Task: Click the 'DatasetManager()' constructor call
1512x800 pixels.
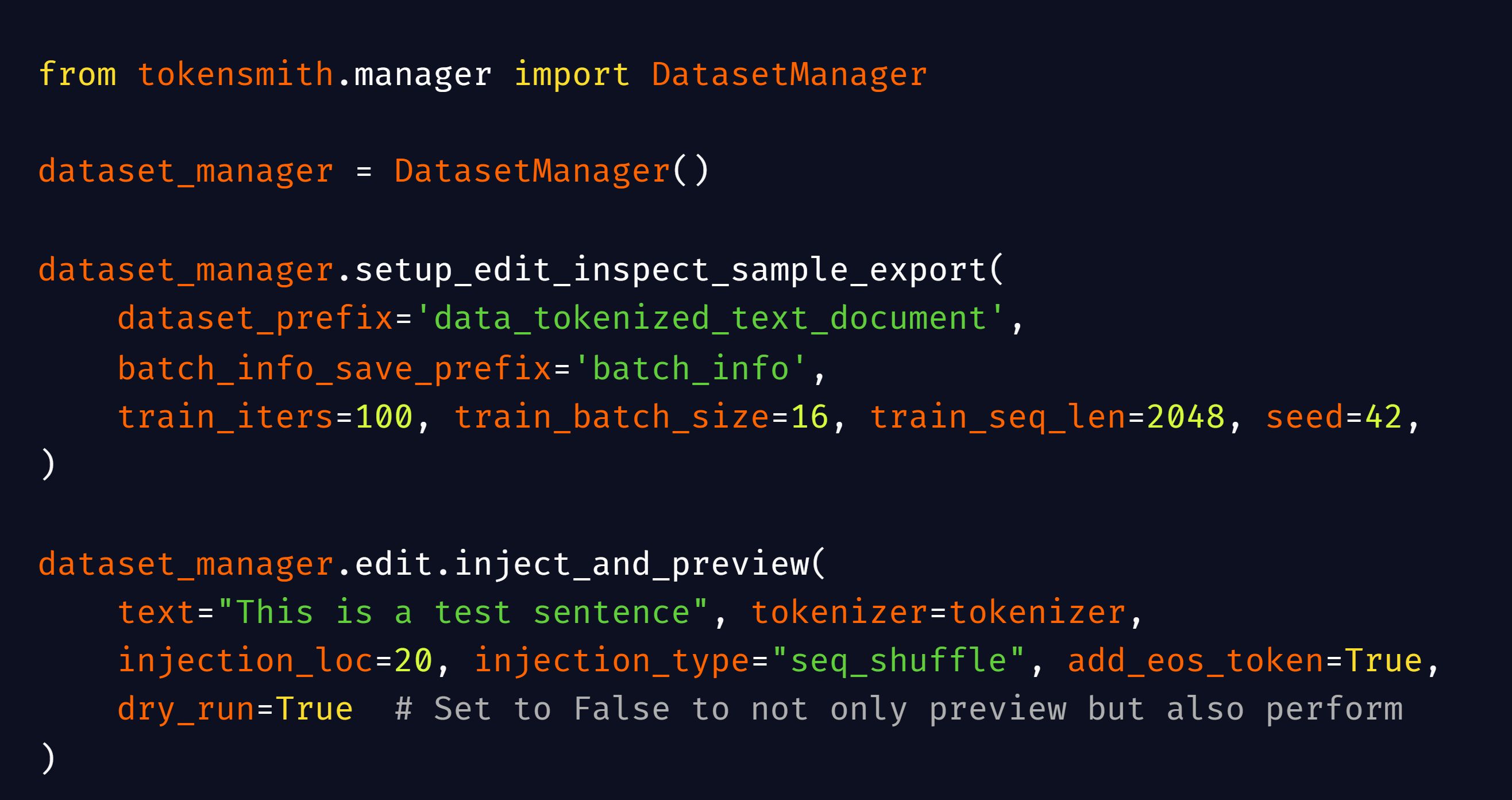Action: click(551, 171)
